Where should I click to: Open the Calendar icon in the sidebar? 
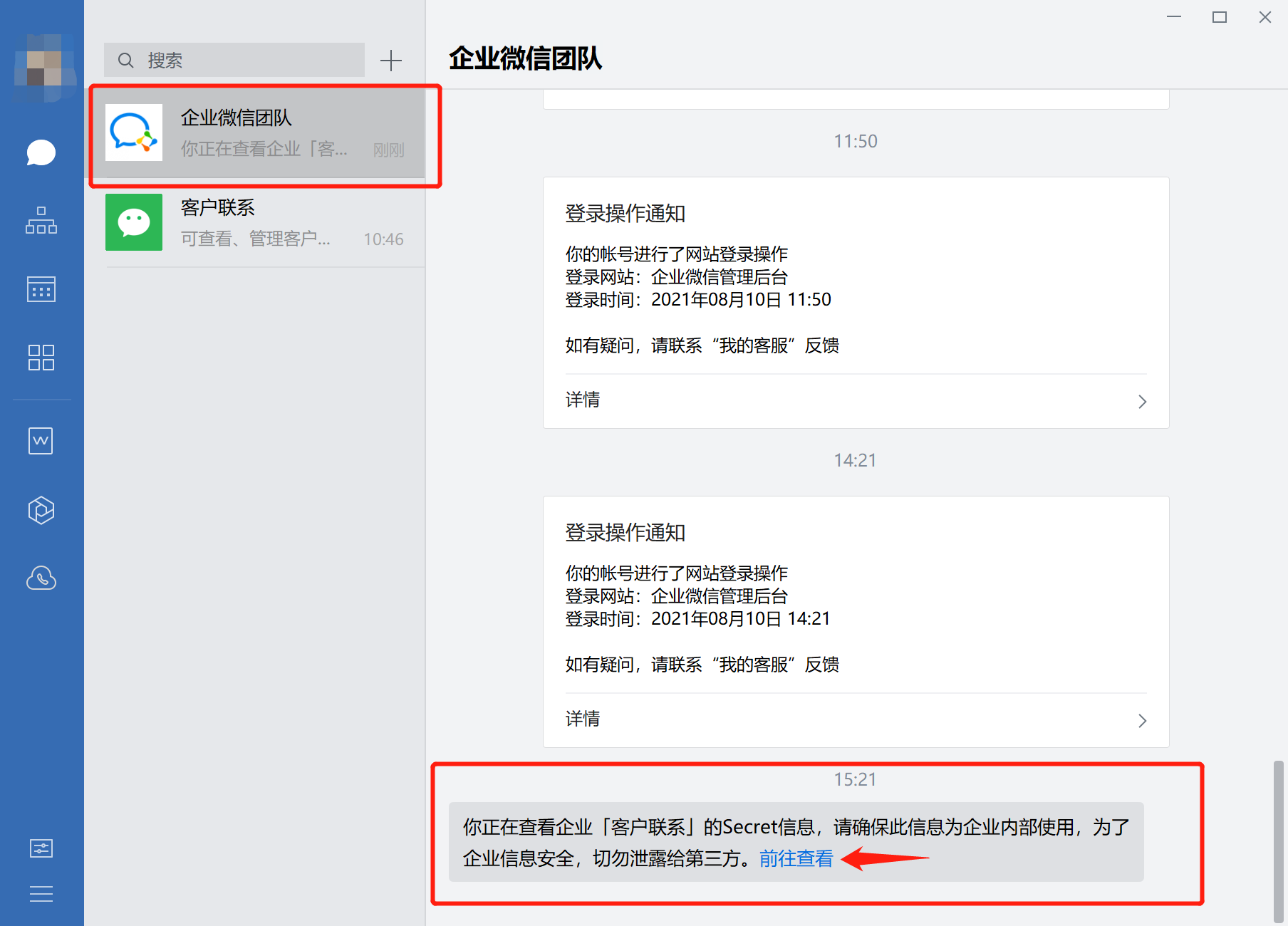click(x=41, y=288)
